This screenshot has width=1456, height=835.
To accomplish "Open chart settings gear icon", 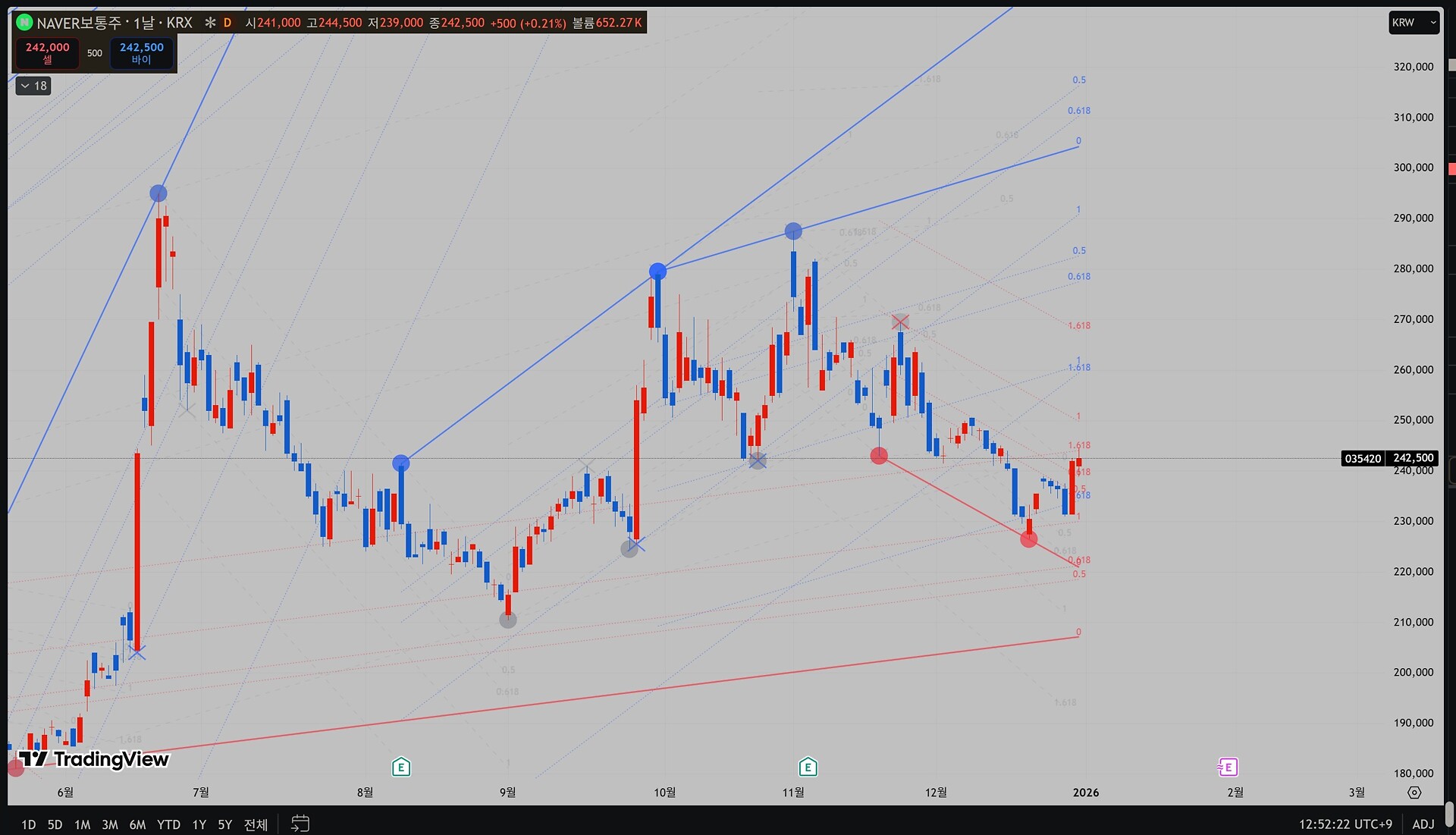I will pos(1414,793).
